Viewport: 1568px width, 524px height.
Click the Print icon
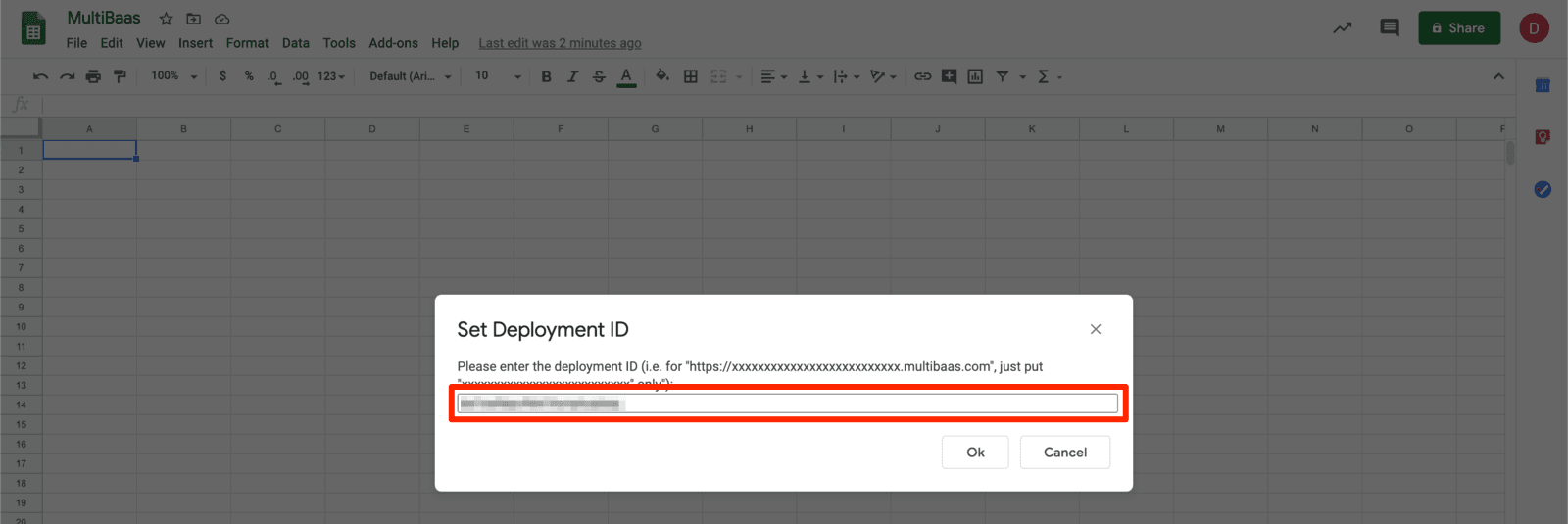93,76
